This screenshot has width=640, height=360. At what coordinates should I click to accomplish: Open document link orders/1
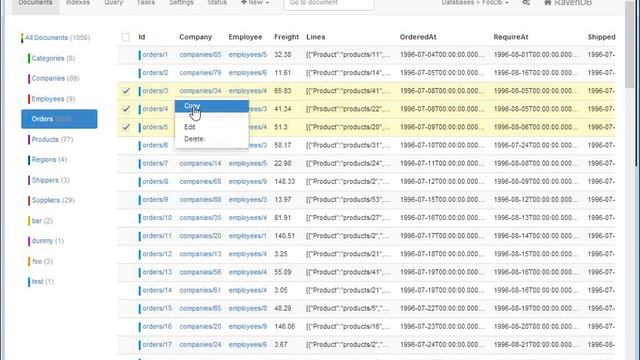[x=155, y=55]
